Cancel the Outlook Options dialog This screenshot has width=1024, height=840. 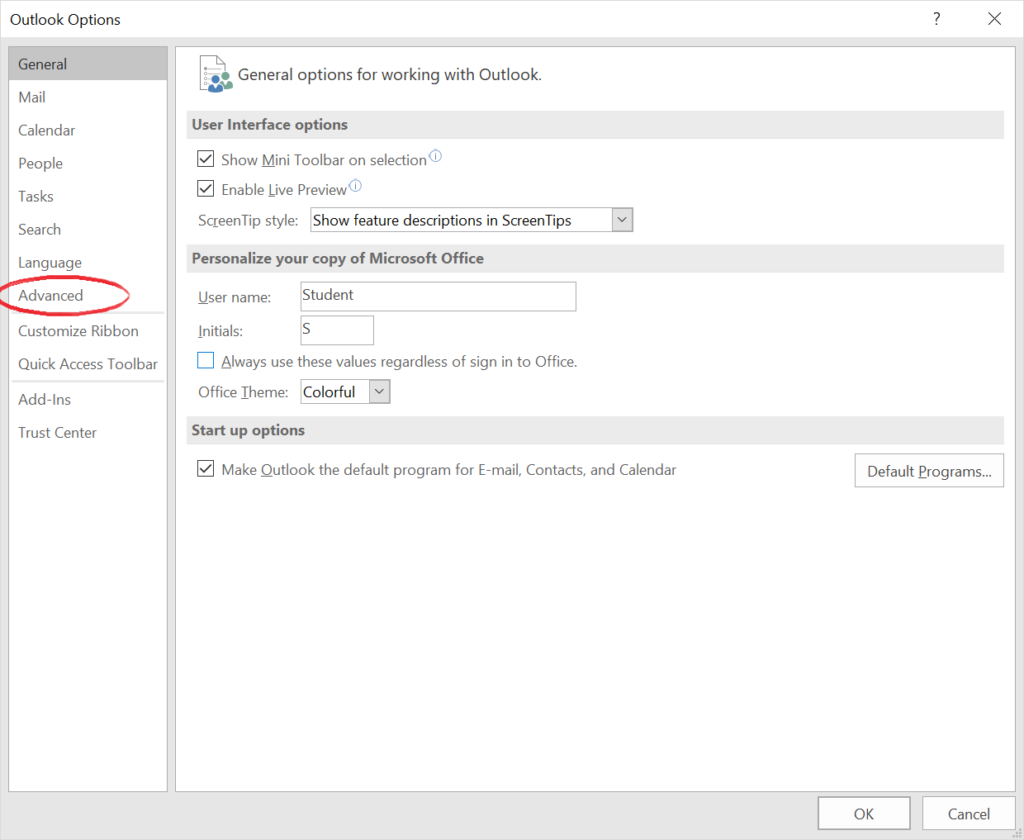point(968,813)
